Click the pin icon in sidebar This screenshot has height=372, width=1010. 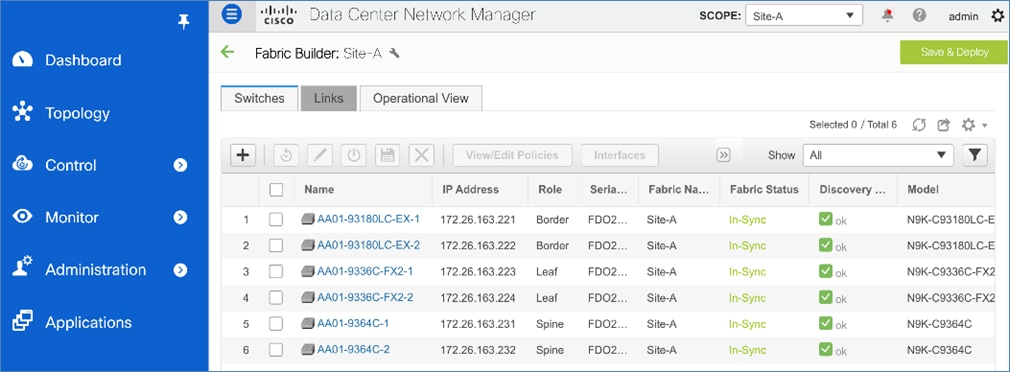click(184, 23)
